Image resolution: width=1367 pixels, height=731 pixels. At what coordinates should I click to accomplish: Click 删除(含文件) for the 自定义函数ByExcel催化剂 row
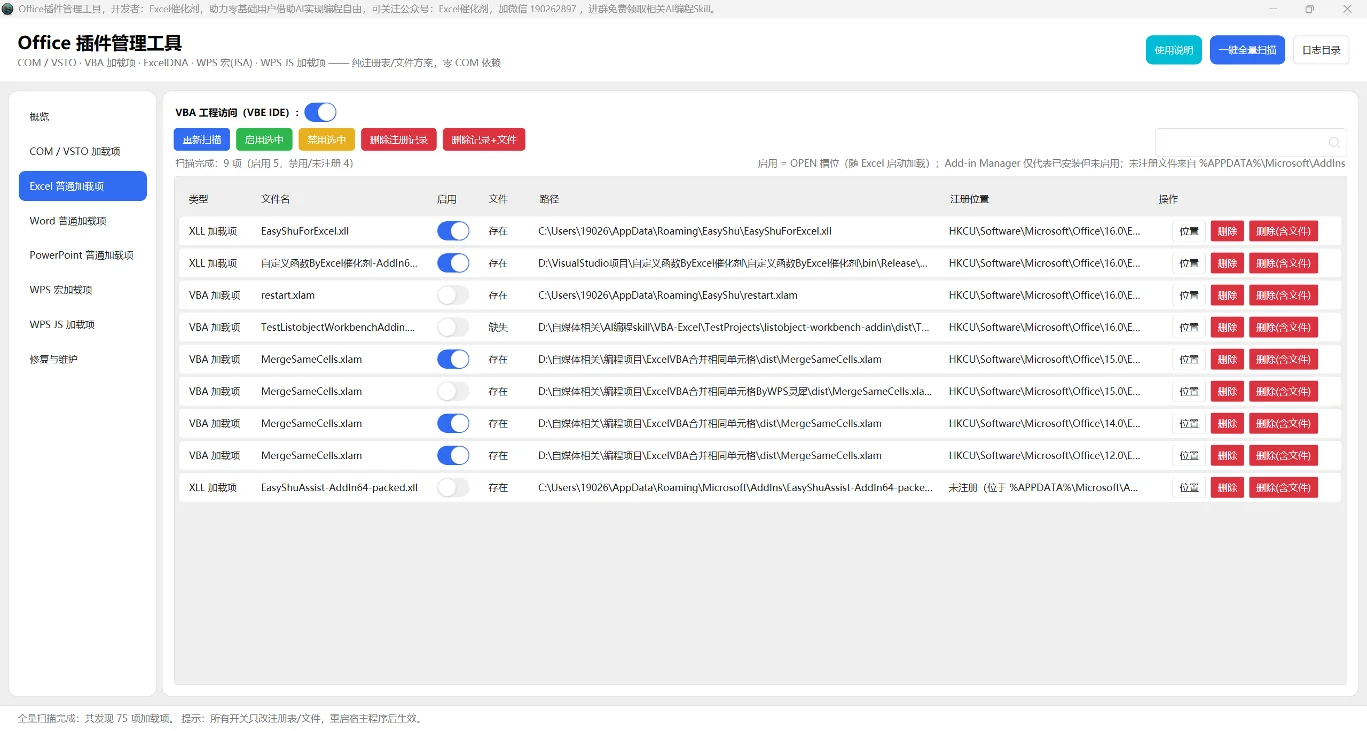click(x=1283, y=263)
